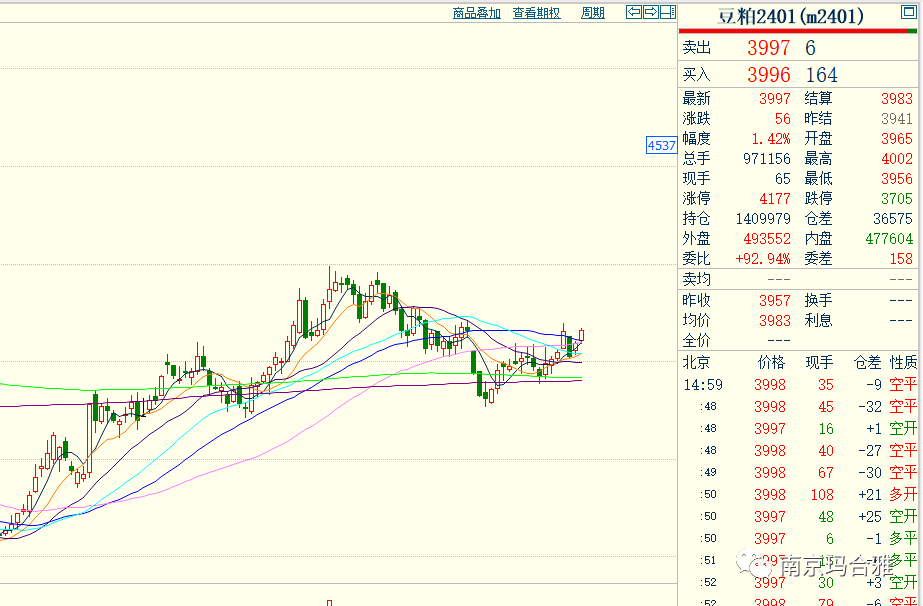Click the left arrow previous-contract icon

(x=633, y=12)
